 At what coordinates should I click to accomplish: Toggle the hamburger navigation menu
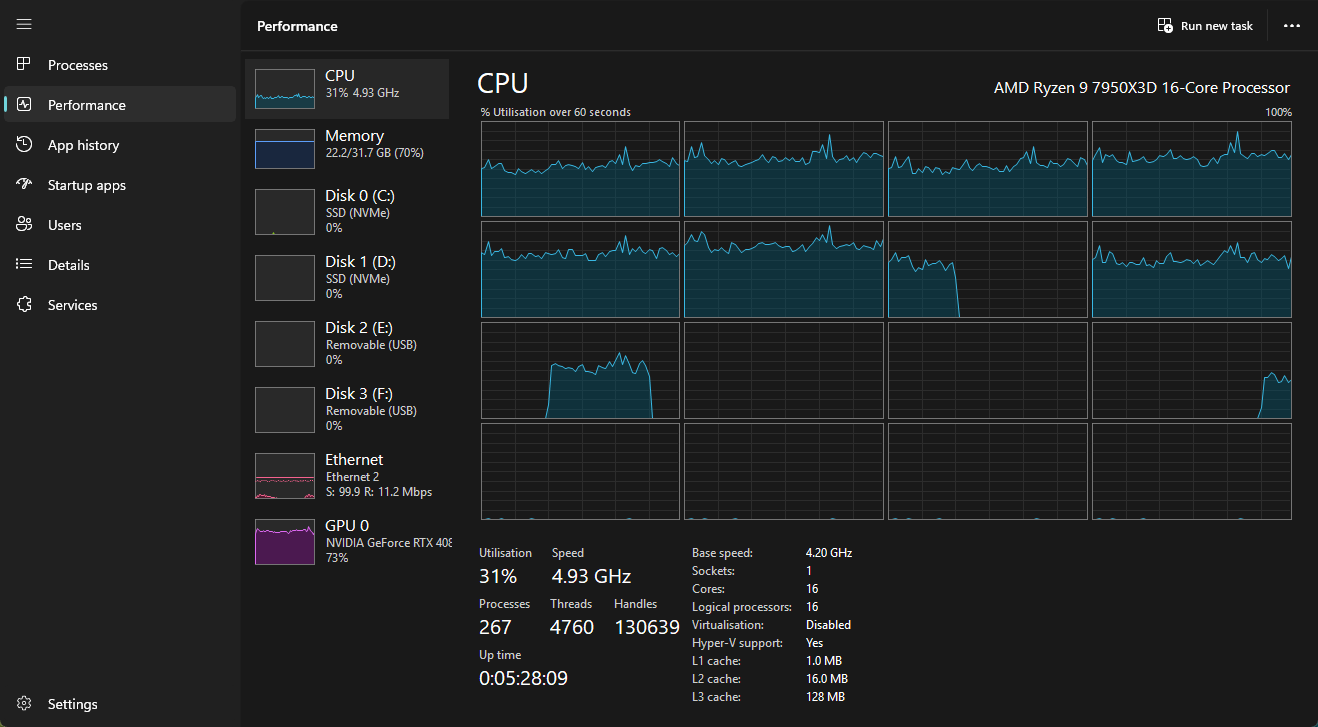click(24, 24)
